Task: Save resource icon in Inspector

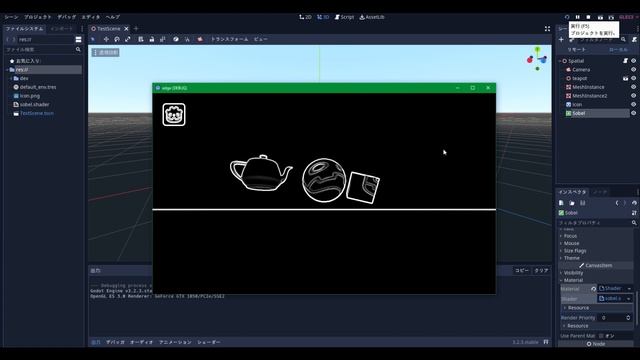Action: pos(582,203)
